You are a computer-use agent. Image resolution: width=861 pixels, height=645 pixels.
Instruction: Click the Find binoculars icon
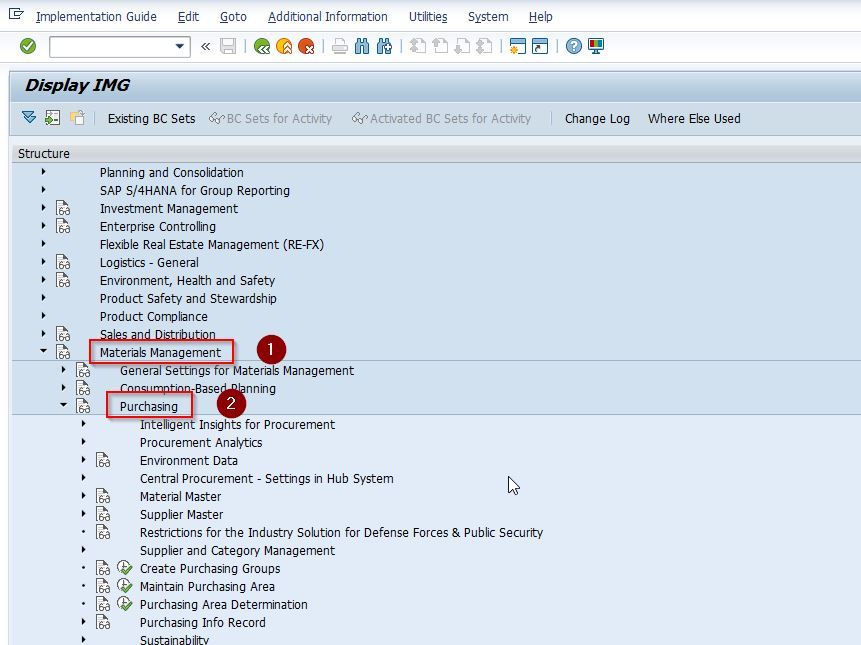[x=362, y=46]
